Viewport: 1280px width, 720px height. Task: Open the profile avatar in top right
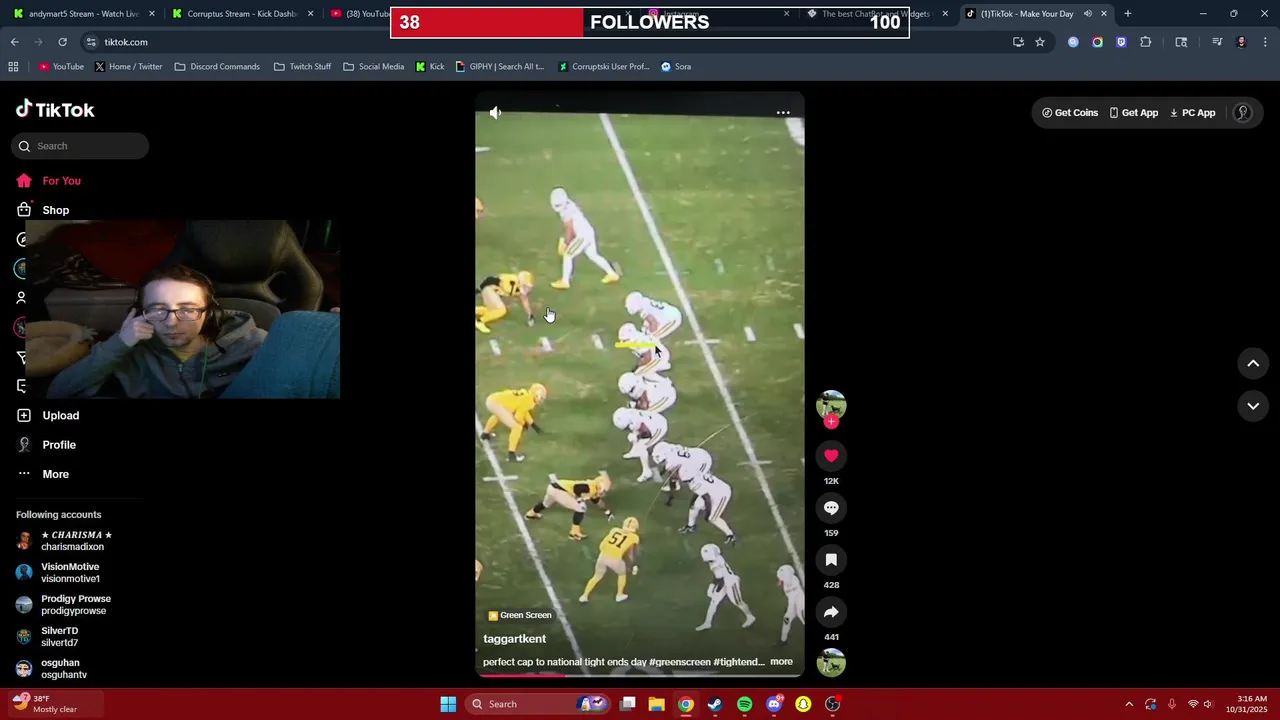(x=1242, y=113)
